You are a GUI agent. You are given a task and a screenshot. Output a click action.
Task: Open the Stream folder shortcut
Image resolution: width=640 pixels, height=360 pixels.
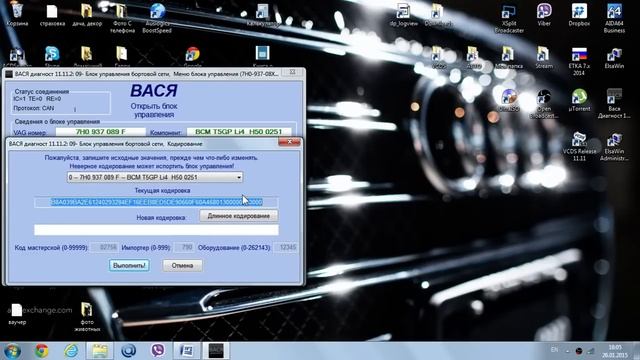pos(544,57)
